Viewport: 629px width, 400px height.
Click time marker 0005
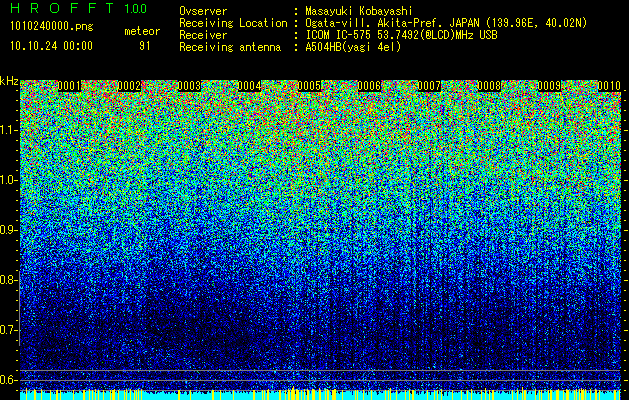[x=309, y=86]
